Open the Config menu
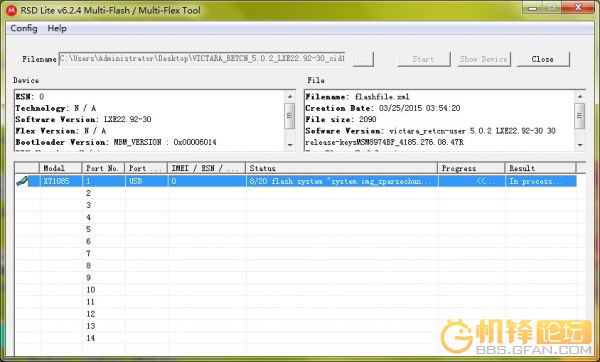Viewport: 600px width, 362px height. [x=24, y=28]
